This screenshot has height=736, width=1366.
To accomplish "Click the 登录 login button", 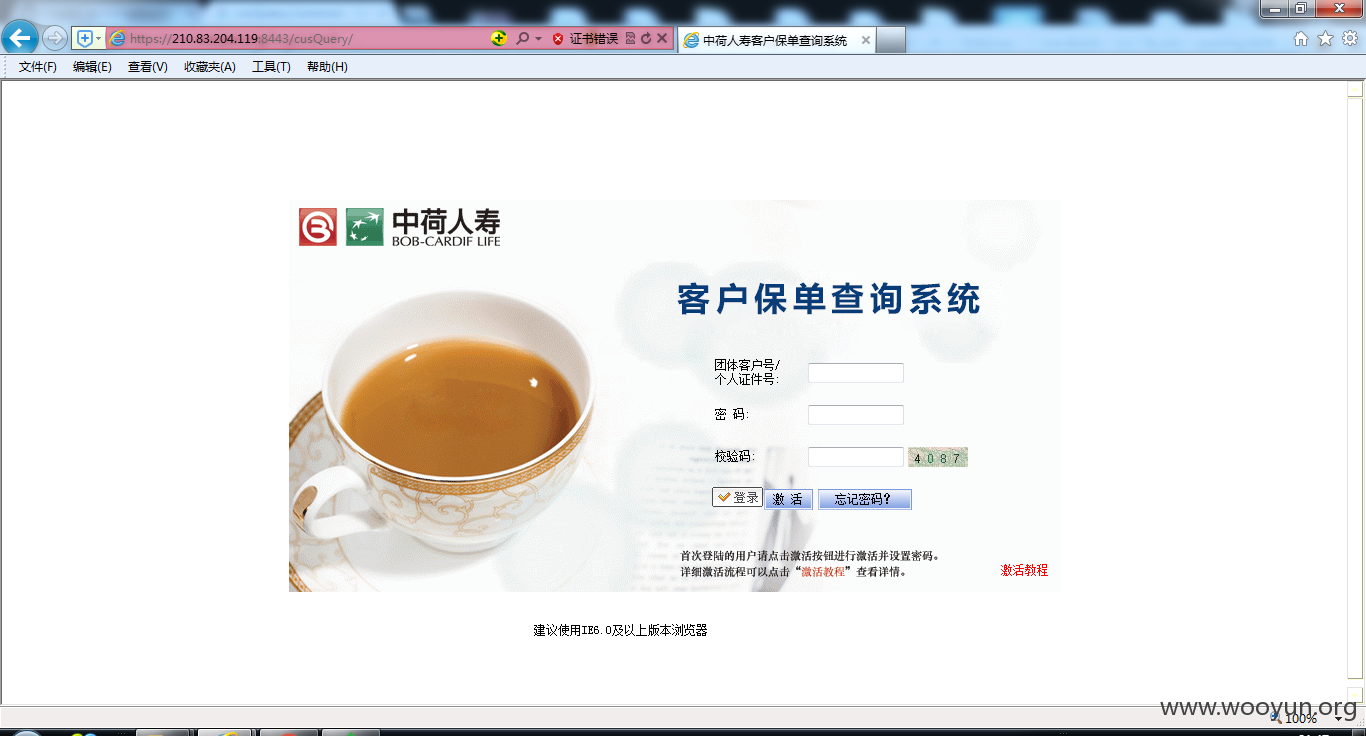I will tap(737, 497).
